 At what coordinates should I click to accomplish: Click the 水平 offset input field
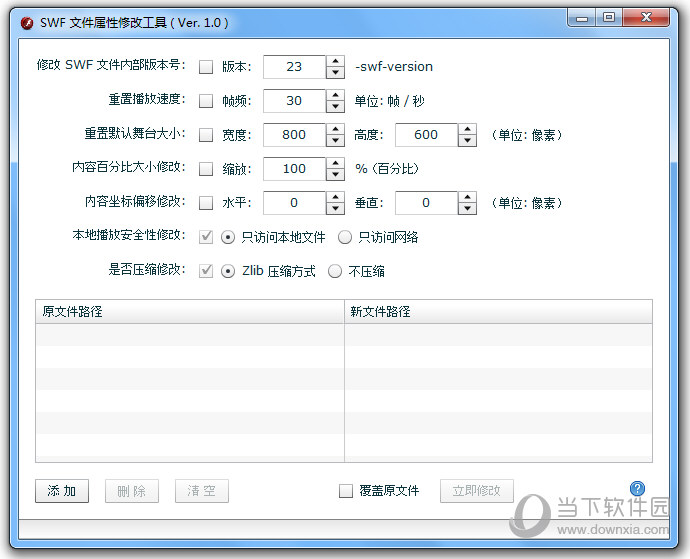coord(294,202)
